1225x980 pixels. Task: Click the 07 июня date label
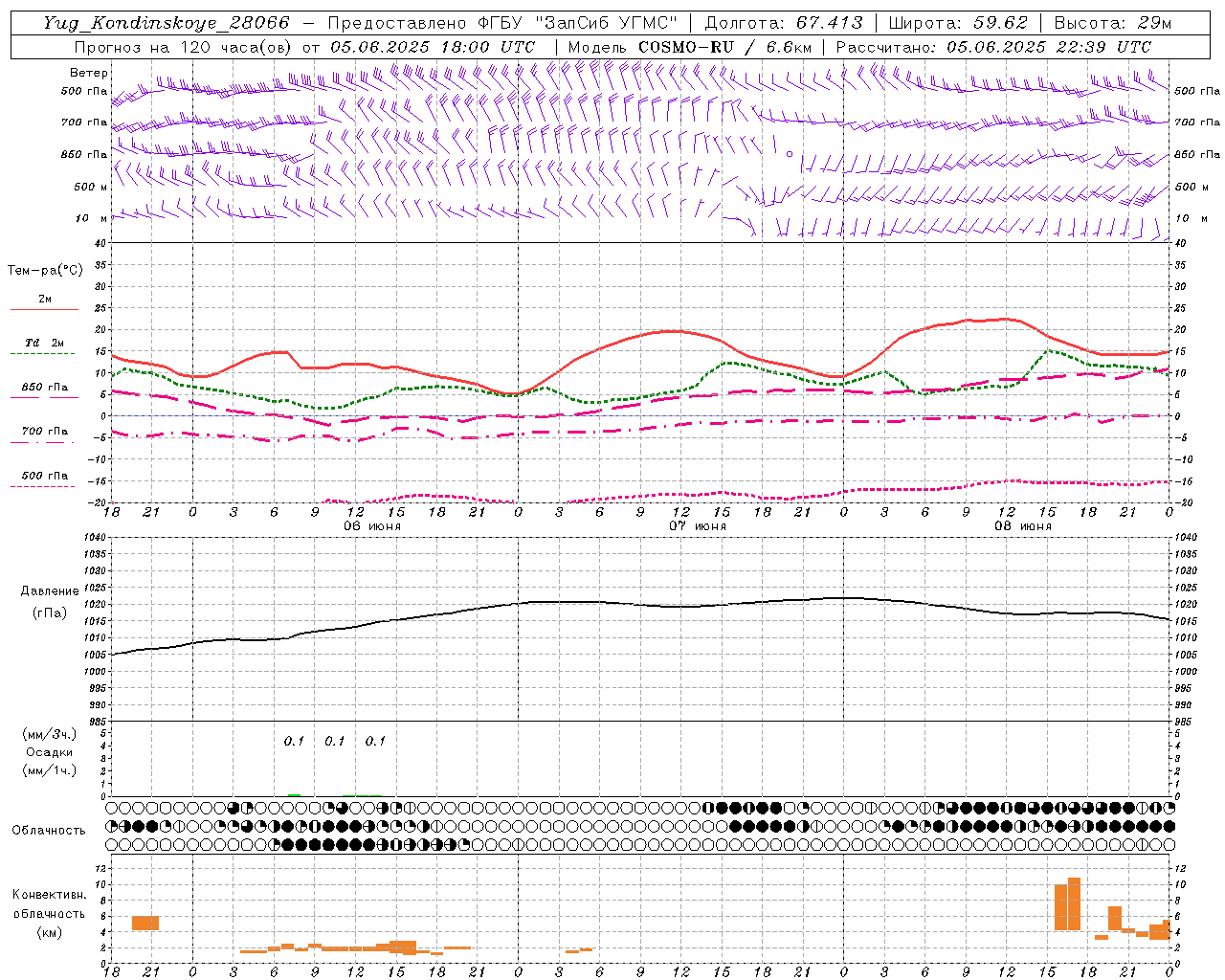697,526
